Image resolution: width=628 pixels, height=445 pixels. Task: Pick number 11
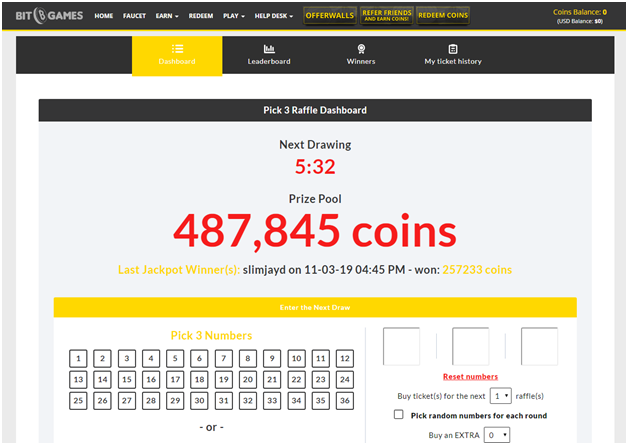[x=320, y=358]
